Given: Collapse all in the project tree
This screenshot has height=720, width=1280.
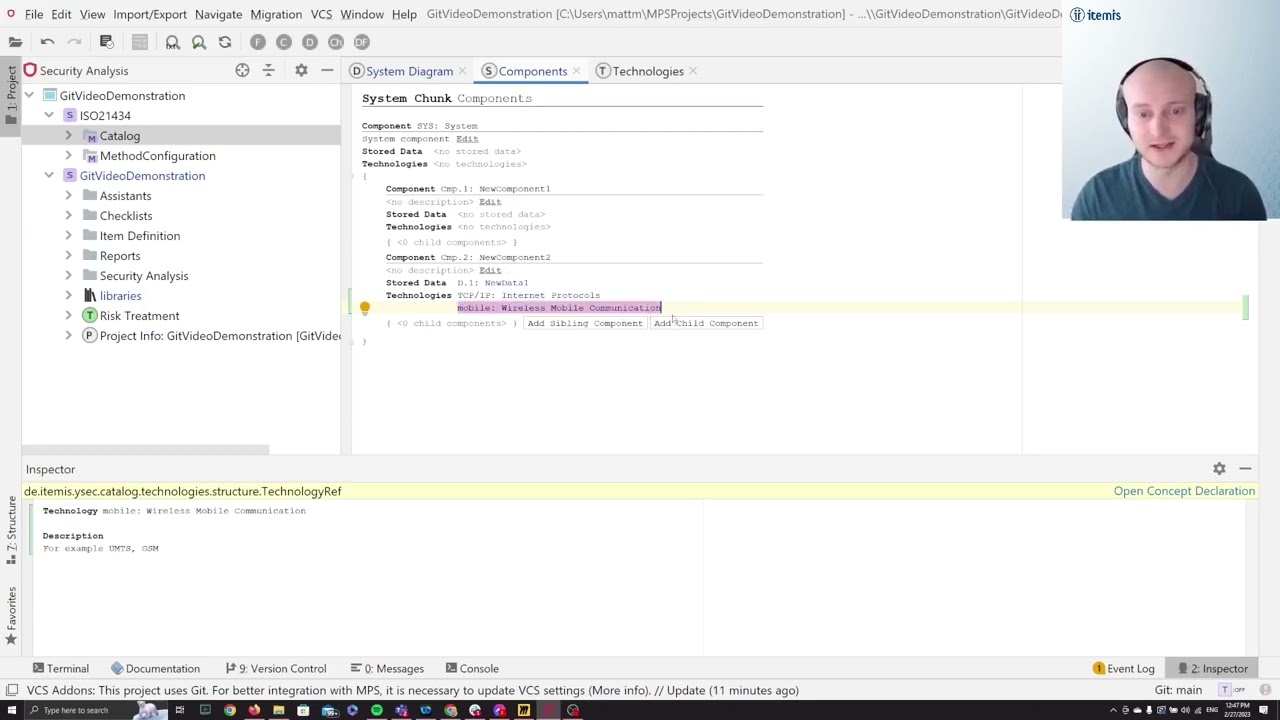Looking at the screenshot, I should (x=268, y=71).
